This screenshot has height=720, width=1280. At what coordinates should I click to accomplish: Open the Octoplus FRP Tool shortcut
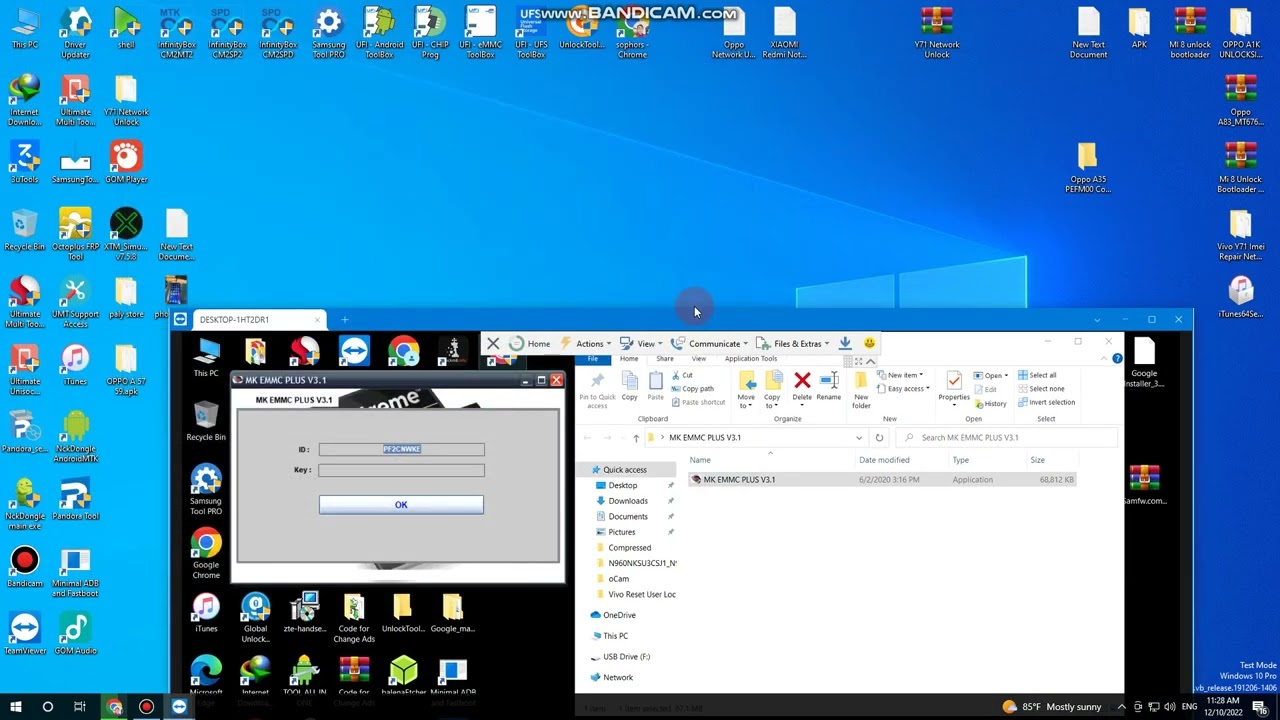point(75,234)
